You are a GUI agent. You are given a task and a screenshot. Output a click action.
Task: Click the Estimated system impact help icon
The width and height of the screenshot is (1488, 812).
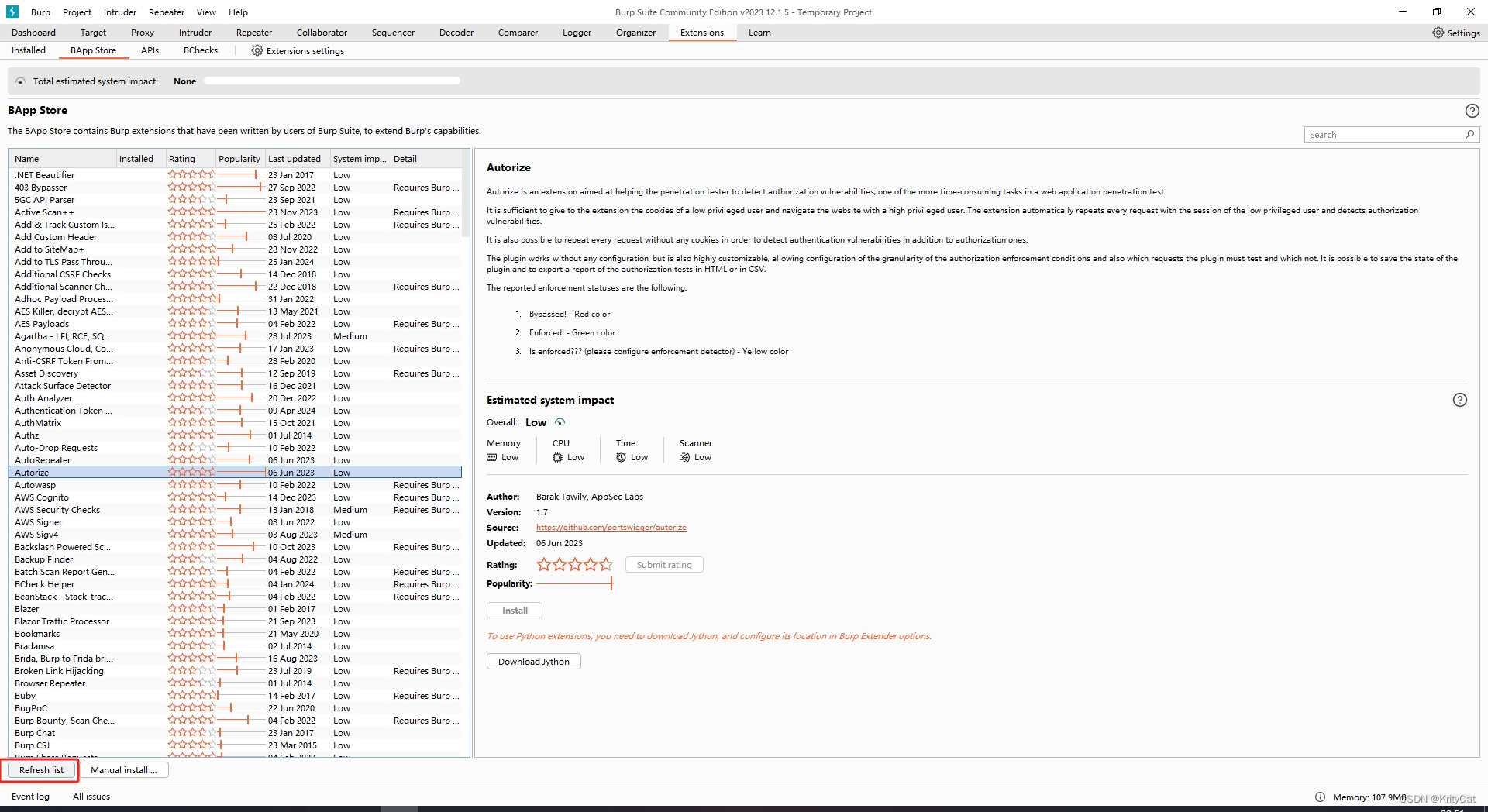coord(1460,400)
